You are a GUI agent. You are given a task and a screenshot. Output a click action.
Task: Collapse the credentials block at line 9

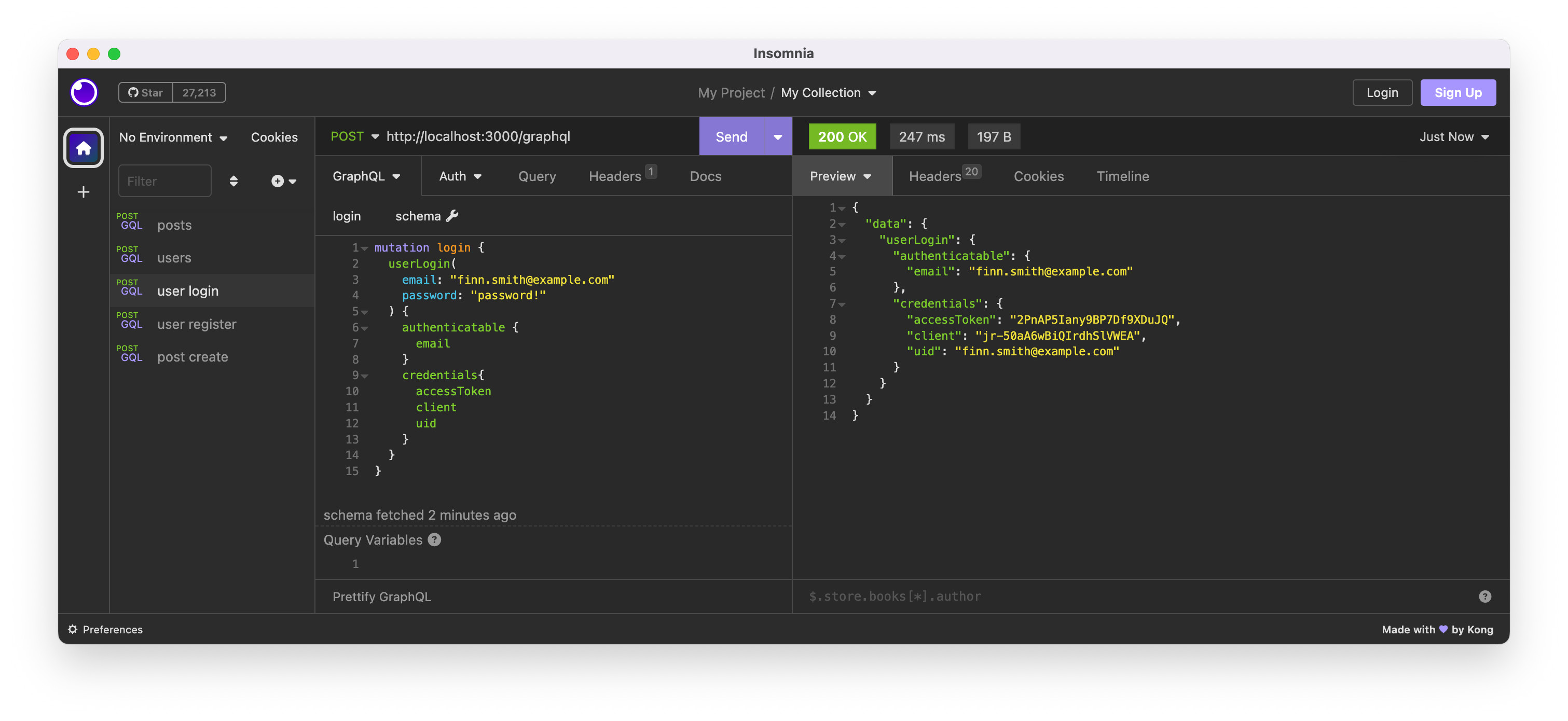pyautogui.click(x=365, y=376)
